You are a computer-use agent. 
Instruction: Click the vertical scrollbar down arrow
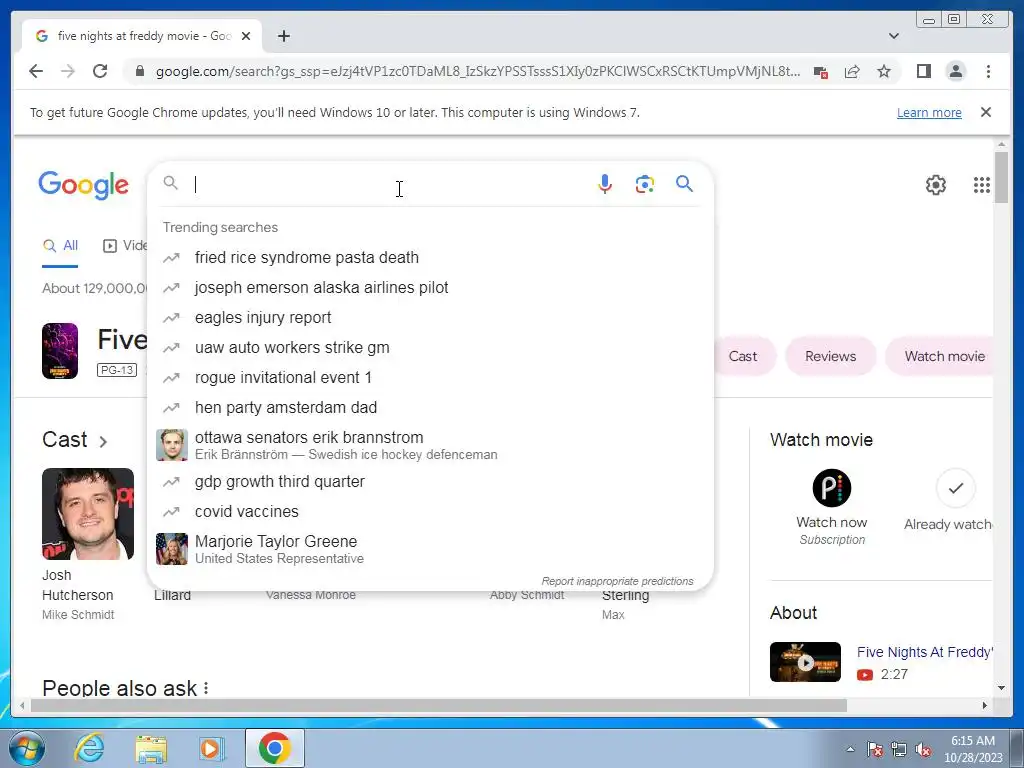coord(1001,688)
